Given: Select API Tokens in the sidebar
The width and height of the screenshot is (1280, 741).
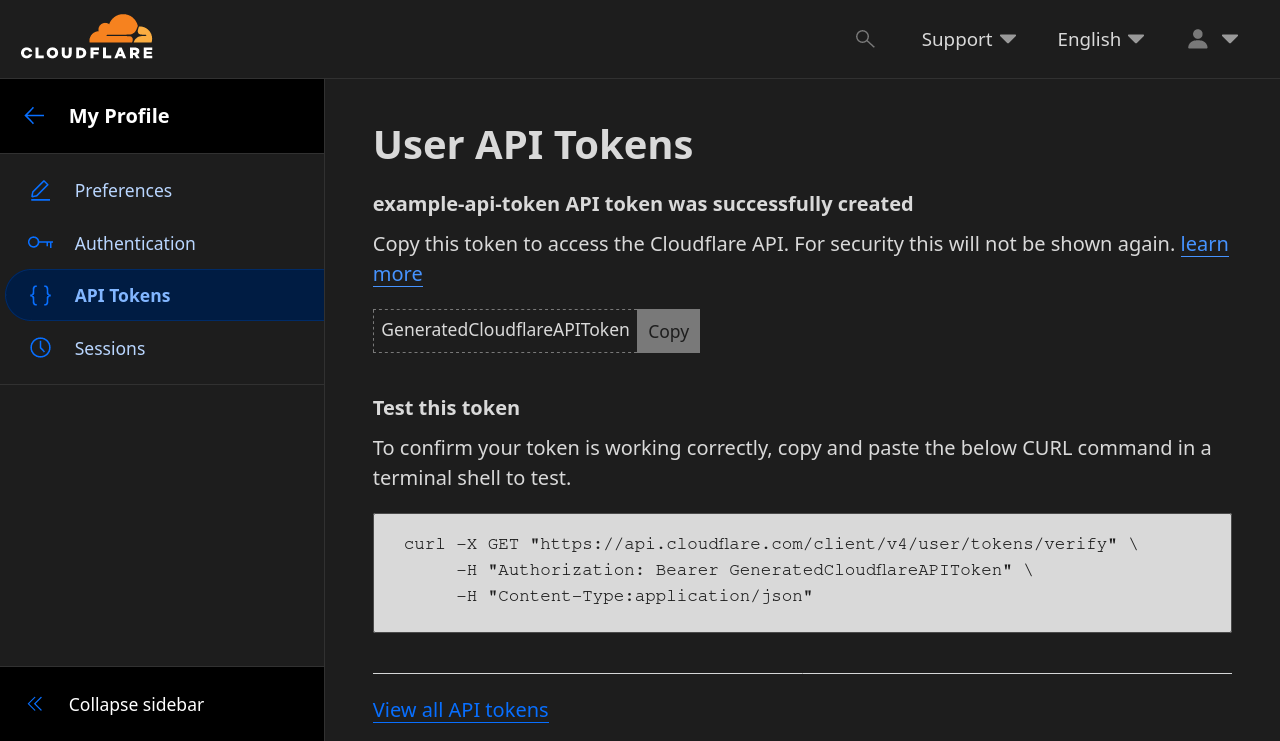Looking at the screenshot, I should tap(122, 295).
